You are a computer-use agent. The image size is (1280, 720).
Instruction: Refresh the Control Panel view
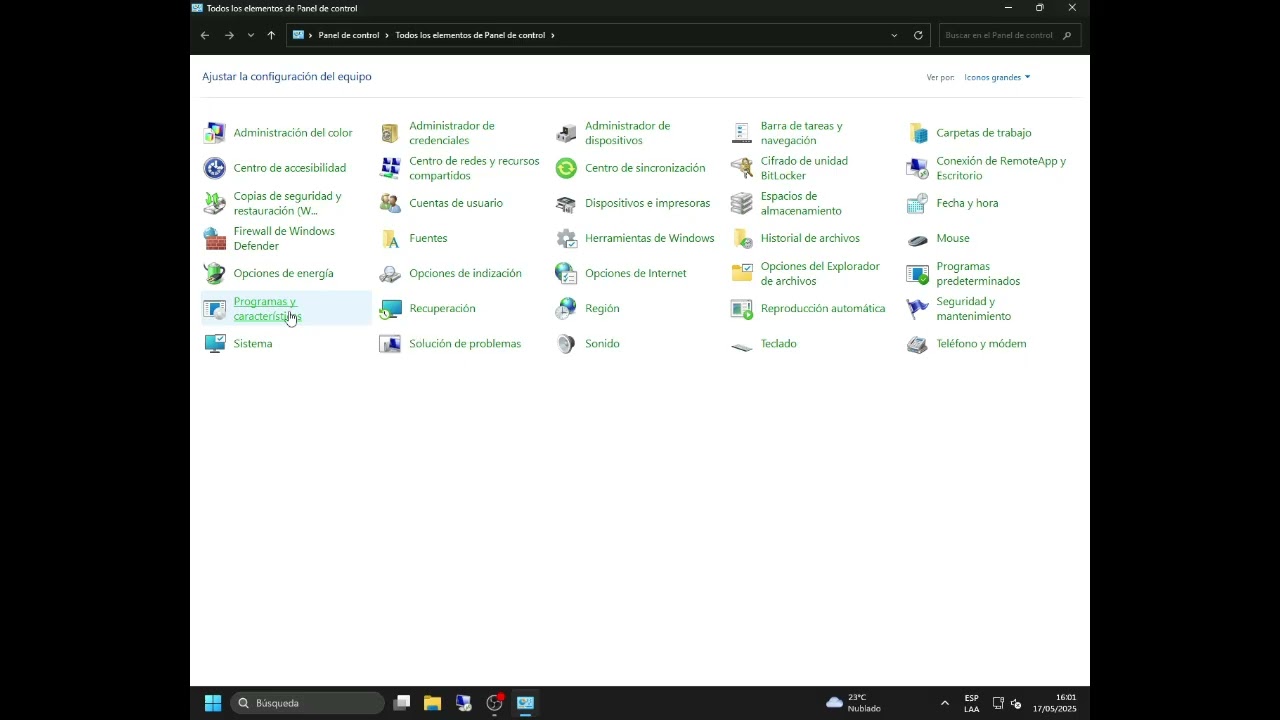tap(918, 35)
